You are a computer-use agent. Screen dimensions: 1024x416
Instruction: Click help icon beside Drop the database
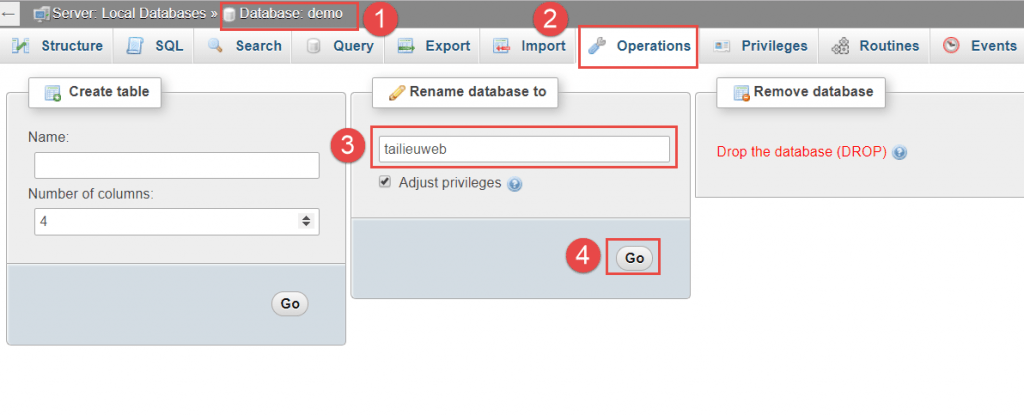click(899, 153)
